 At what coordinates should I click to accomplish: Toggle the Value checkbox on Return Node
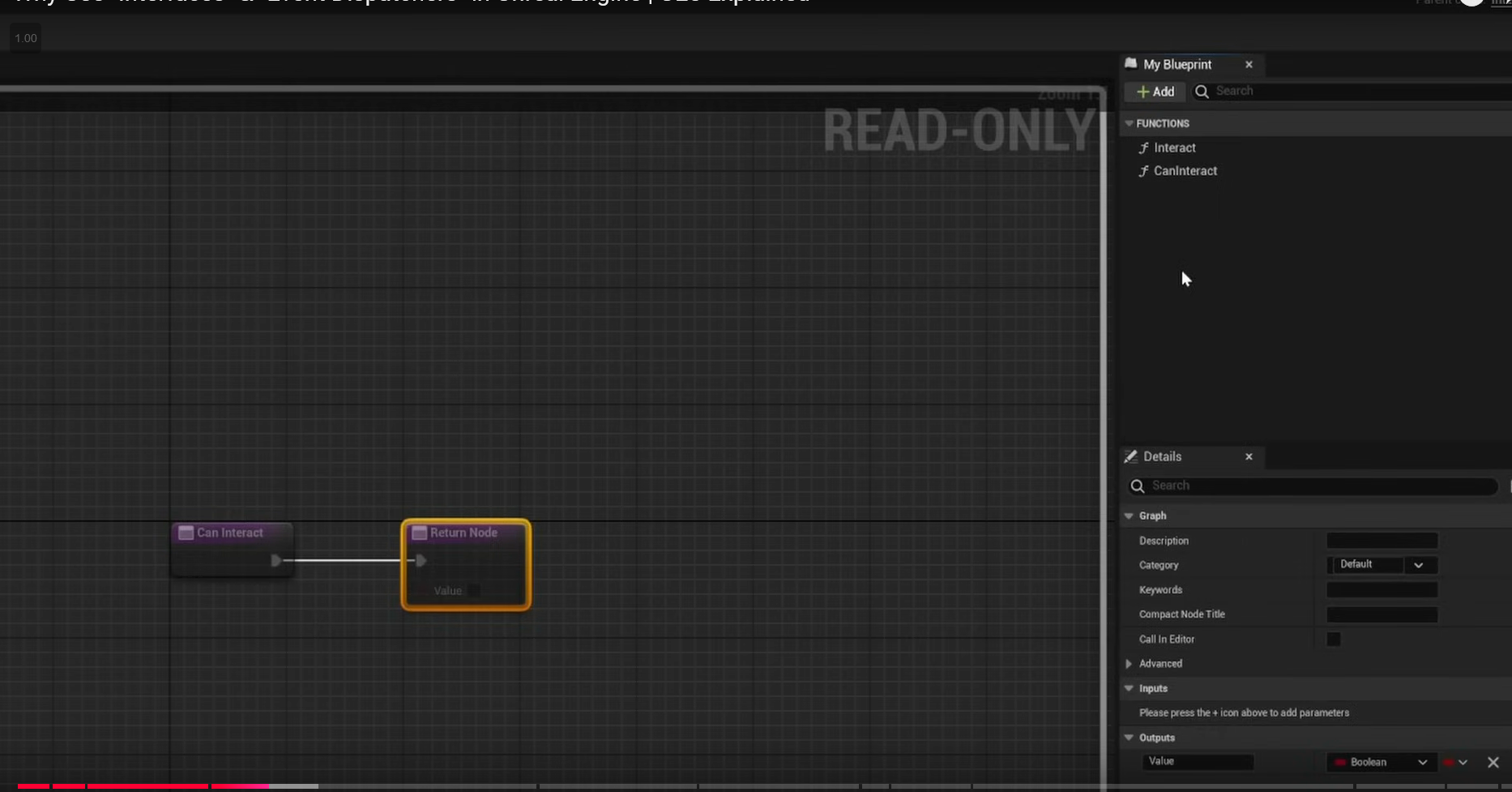coord(474,591)
